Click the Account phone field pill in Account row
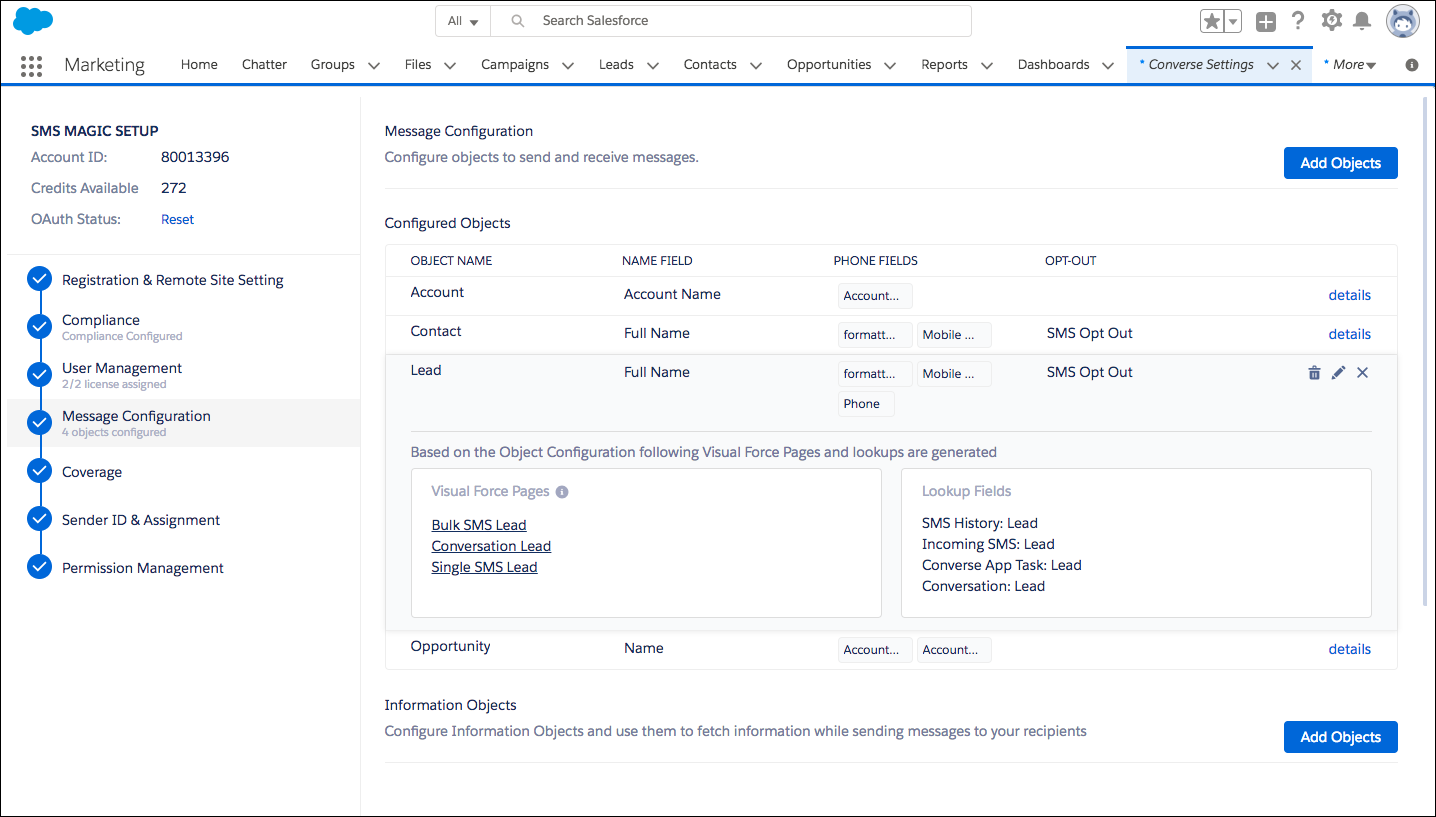Image resolution: width=1436 pixels, height=817 pixels. click(875, 296)
